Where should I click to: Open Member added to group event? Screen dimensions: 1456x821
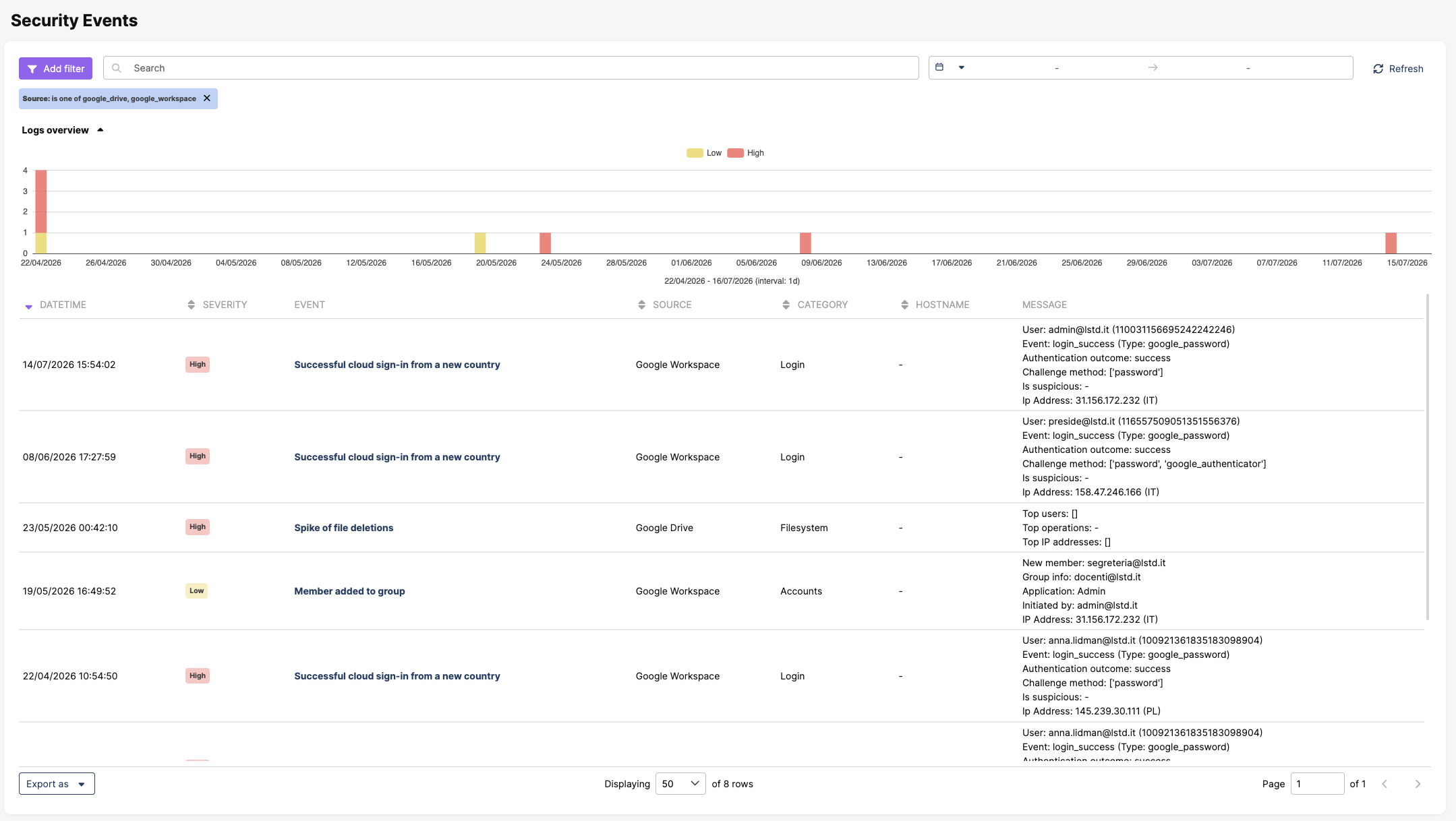tap(349, 591)
